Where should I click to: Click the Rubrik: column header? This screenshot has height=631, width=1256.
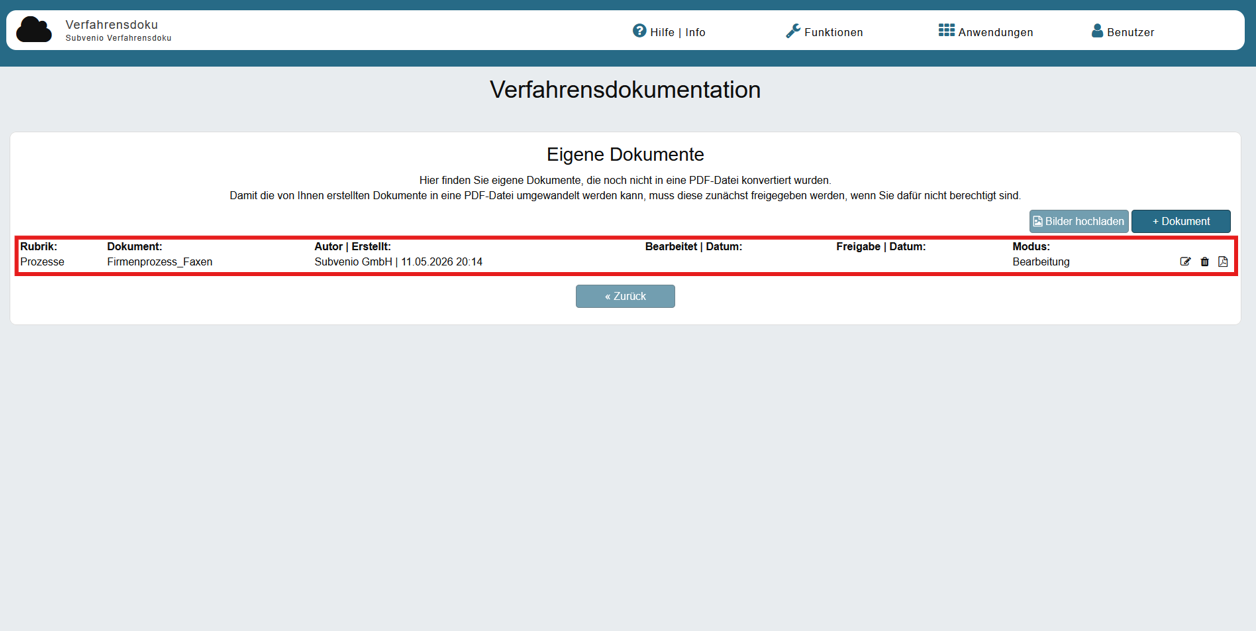tap(39, 246)
